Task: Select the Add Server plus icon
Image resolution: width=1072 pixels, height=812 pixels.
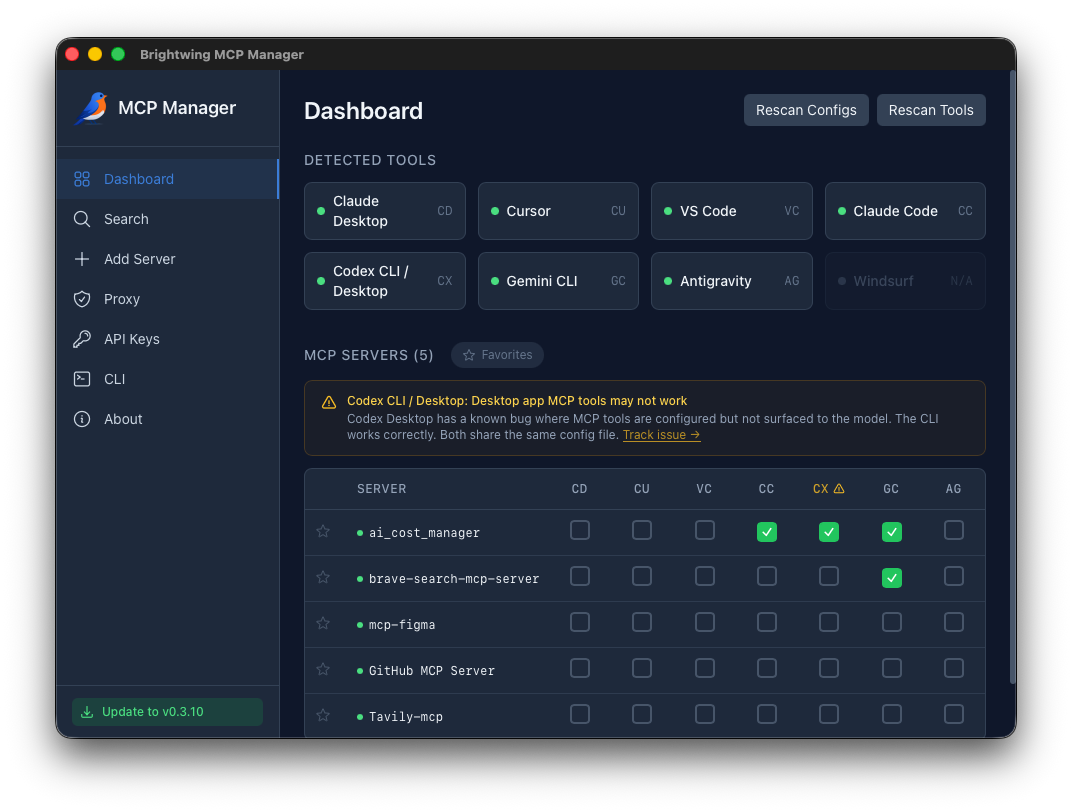Action: (81, 259)
